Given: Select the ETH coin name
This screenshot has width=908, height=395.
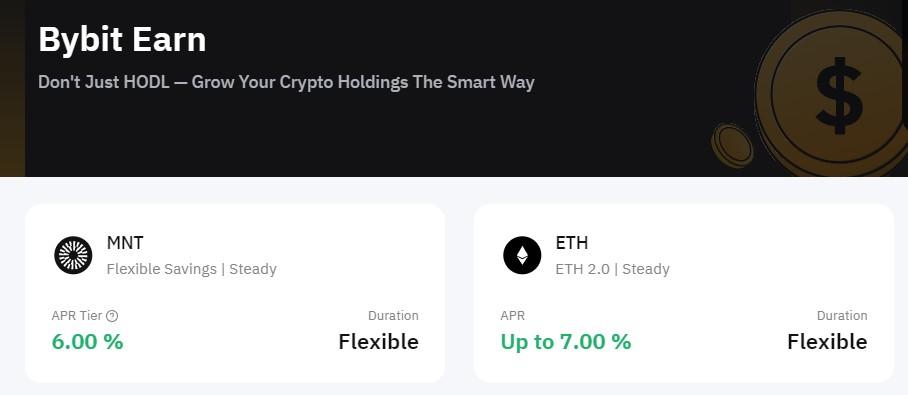Looking at the screenshot, I should point(572,243).
